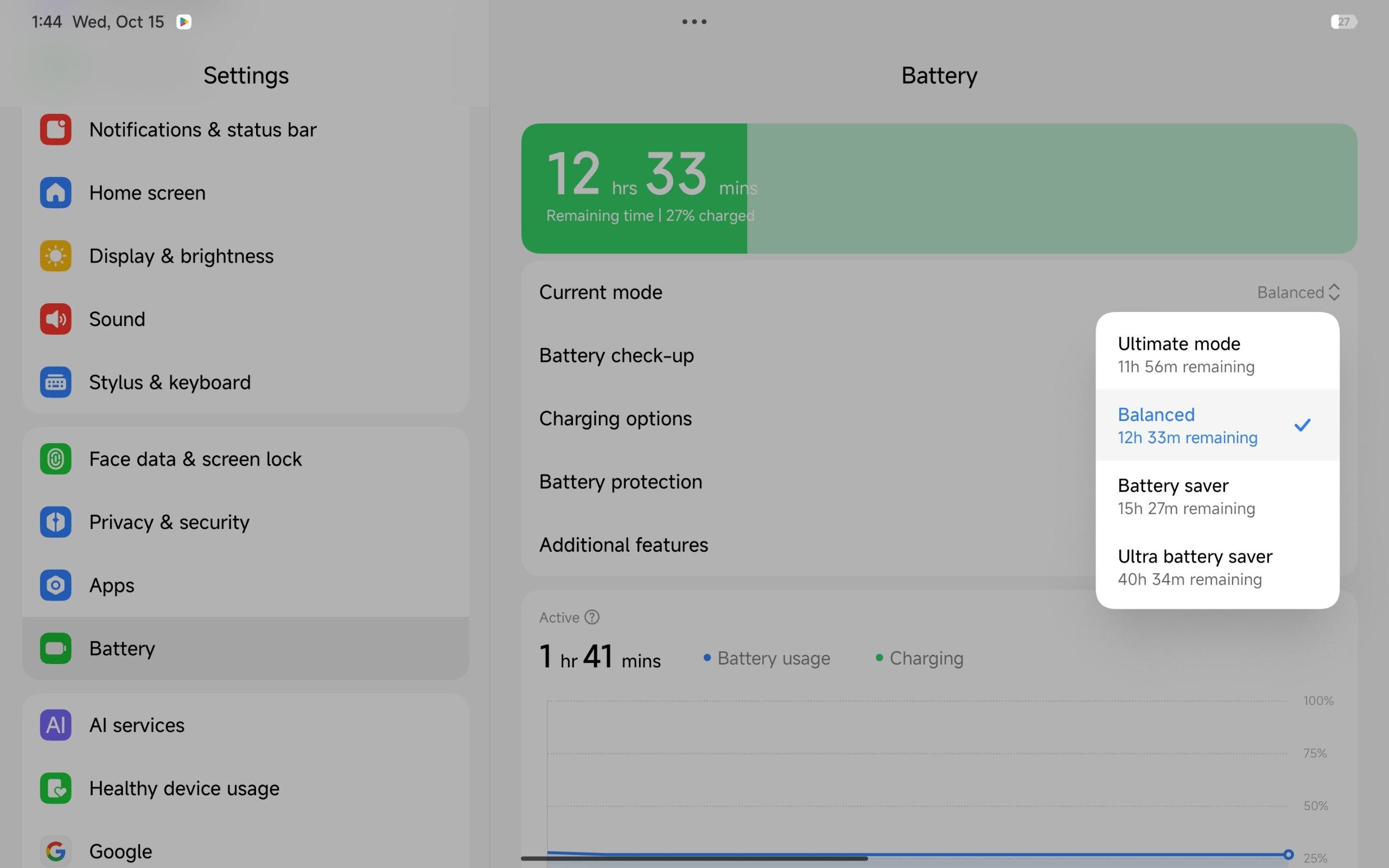
Task: Tap the Privacy & security shield icon
Action: 56,522
